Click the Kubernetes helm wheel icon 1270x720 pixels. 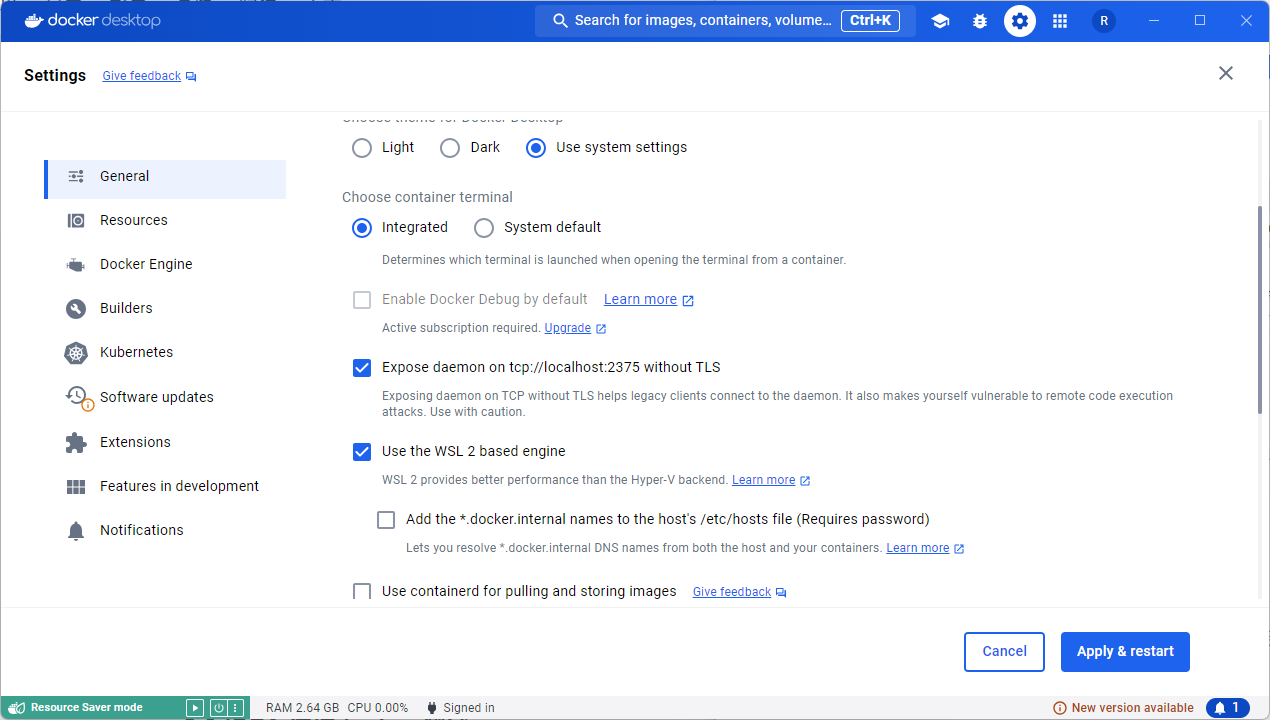tap(76, 353)
